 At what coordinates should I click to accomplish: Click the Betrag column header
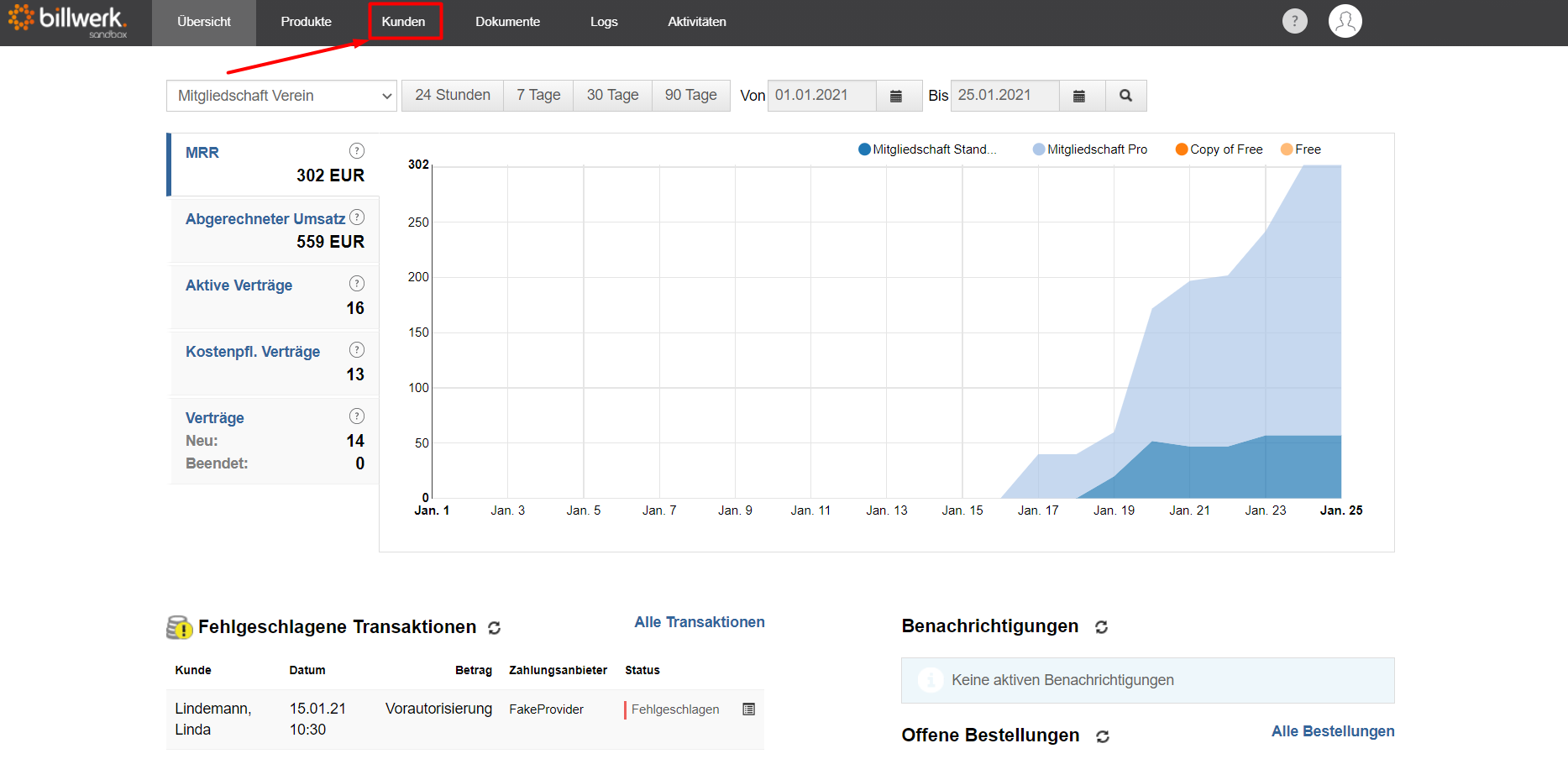[474, 670]
